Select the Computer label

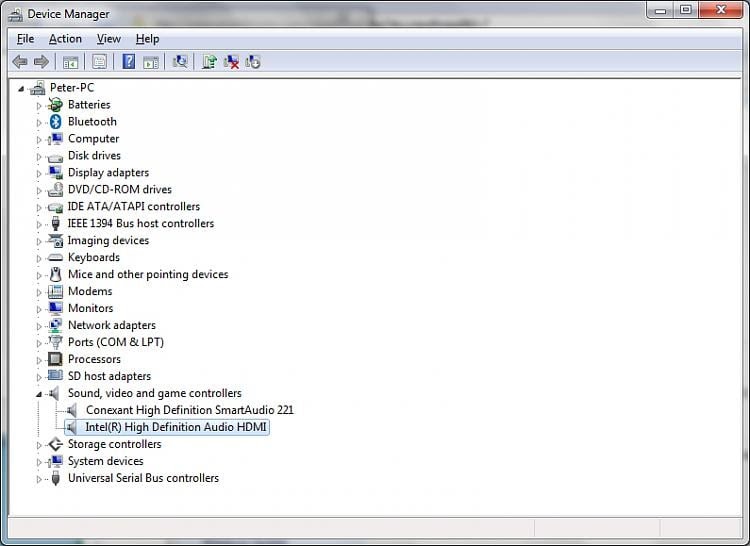click(93, 139)
